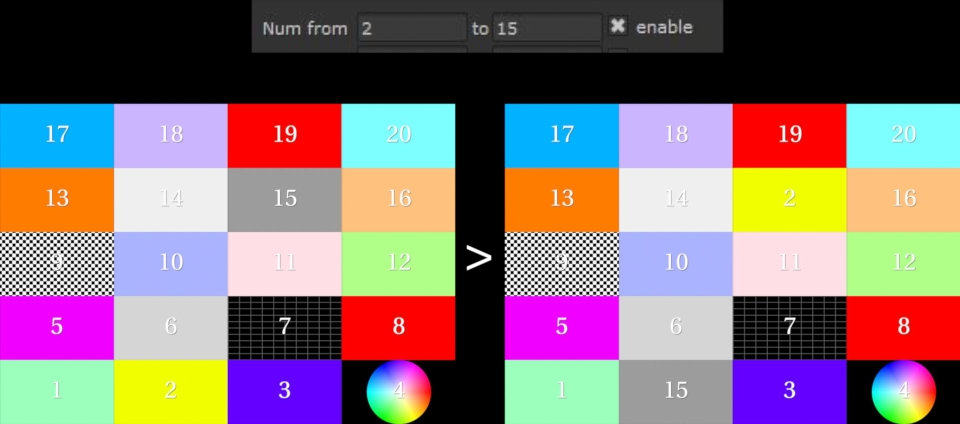Viewport: 960px width, 424px height.
Task: Pick light green tile 12 in right grid
Action: point(903,263)
